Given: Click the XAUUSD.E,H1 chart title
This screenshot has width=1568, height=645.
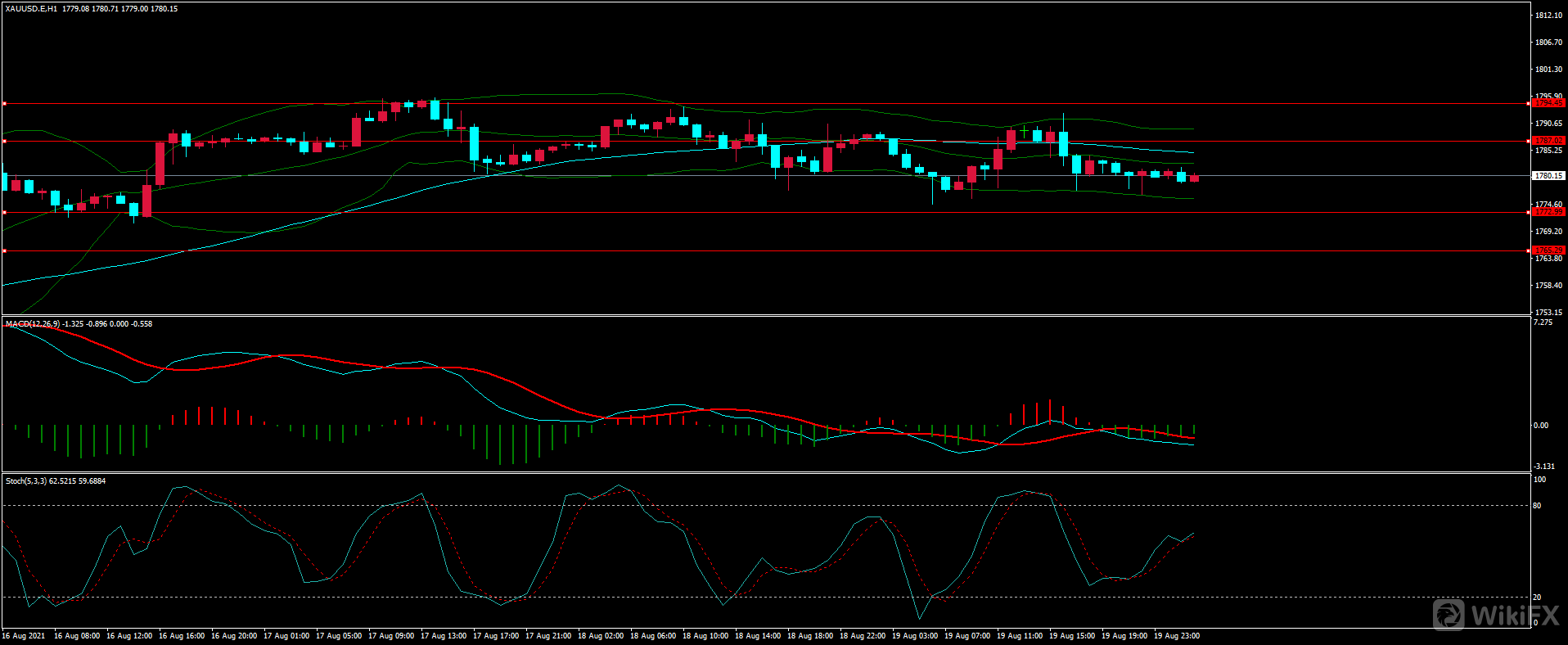Looking at the screenshot, I should pyautogui.click(x=31, y=9).
